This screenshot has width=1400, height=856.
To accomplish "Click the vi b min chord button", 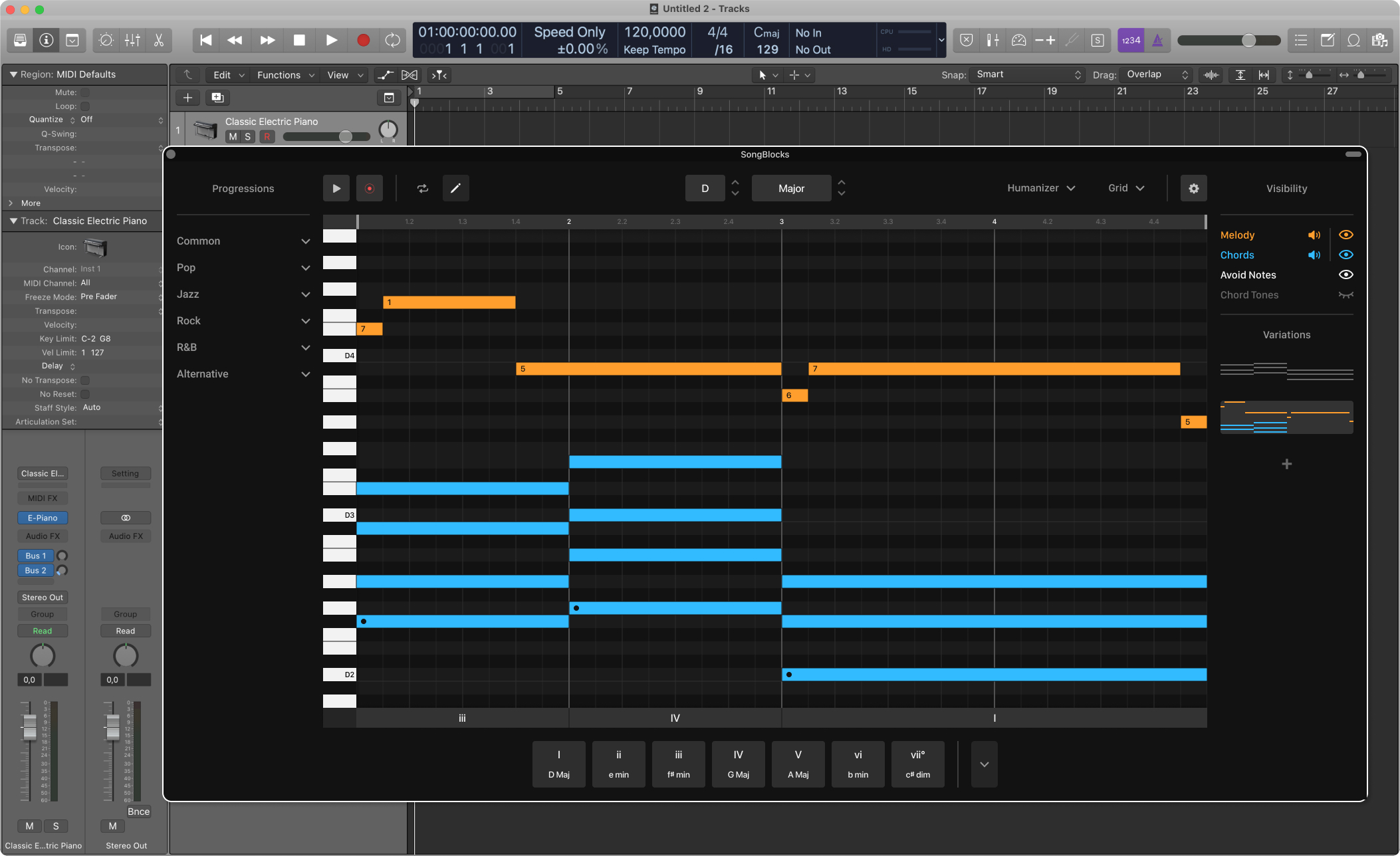I will pyautogui.click(x=858, y=764).
